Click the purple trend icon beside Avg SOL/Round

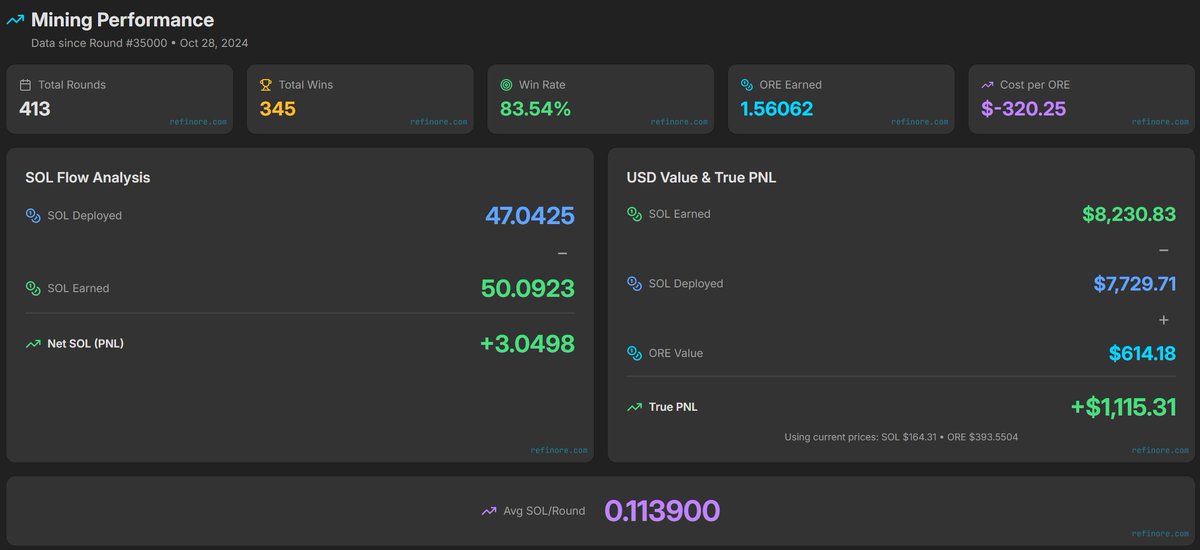click(x=489, y=511)
